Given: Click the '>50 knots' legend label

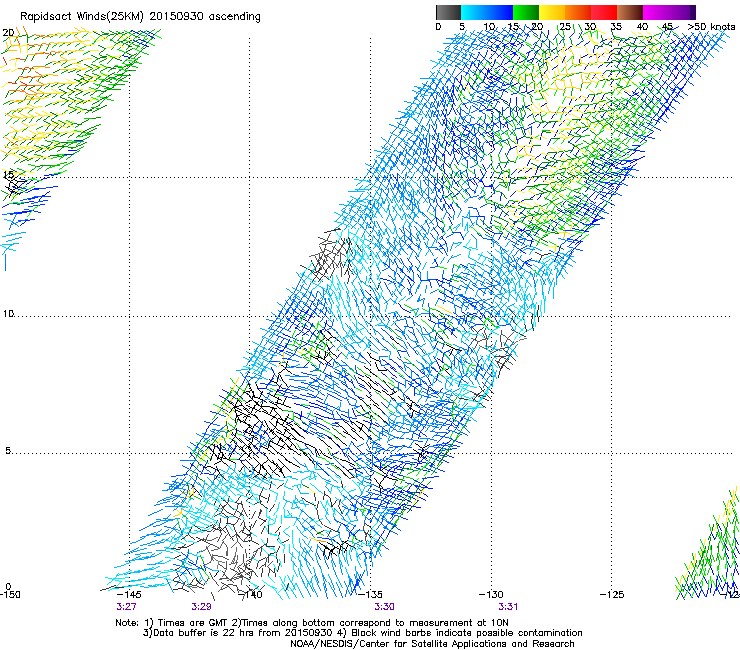Looking at the screenshot, I should pyautogui.click(x=711, y=27).
